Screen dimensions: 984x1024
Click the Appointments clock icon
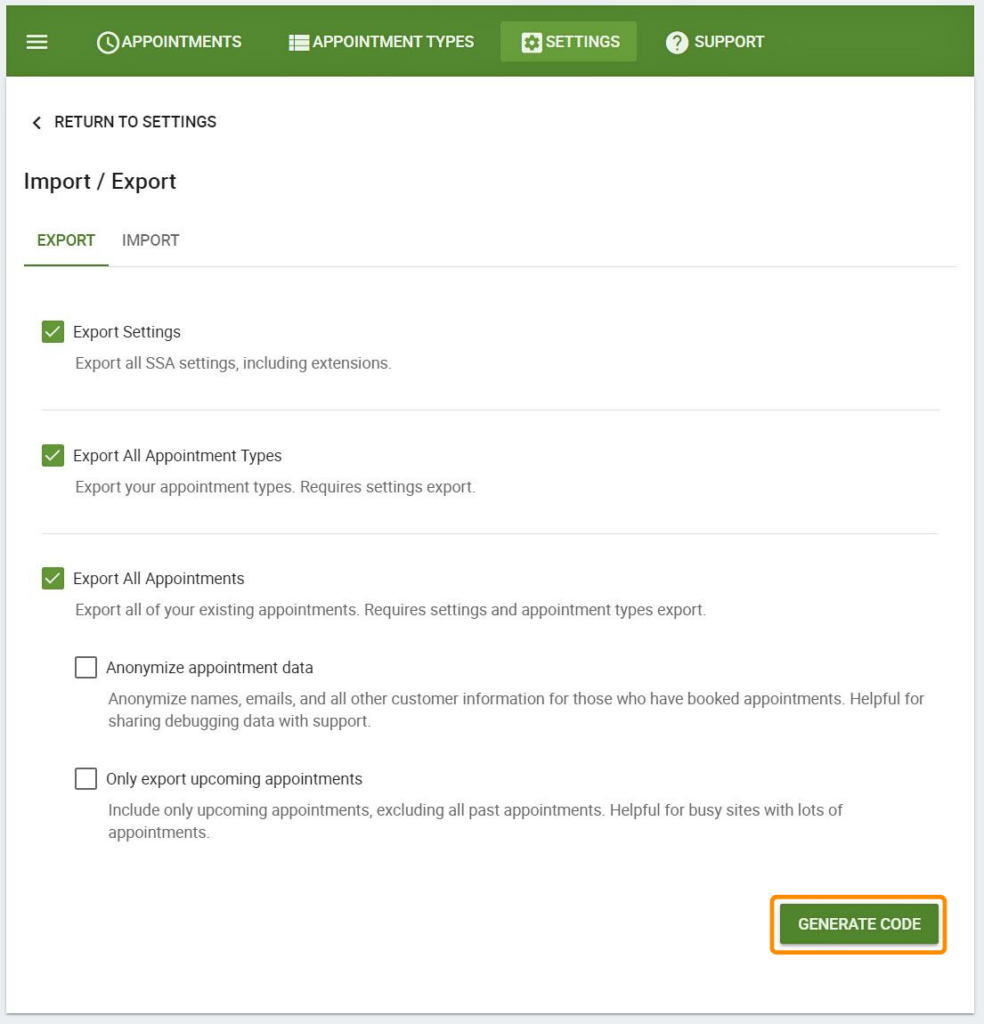[108, 42]
